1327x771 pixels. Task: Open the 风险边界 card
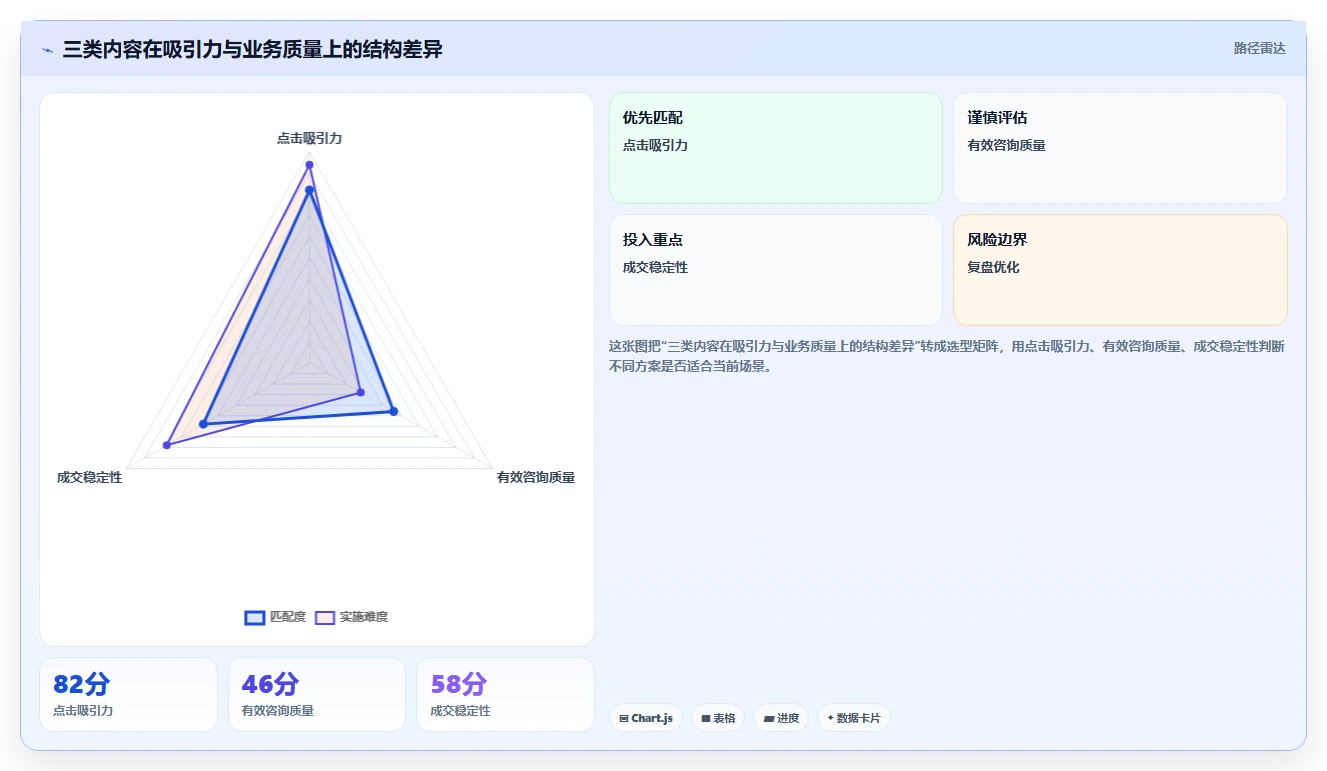[x=1120, y=270]
